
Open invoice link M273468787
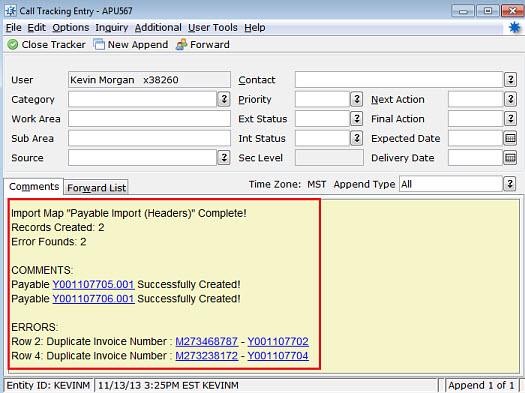207,341
